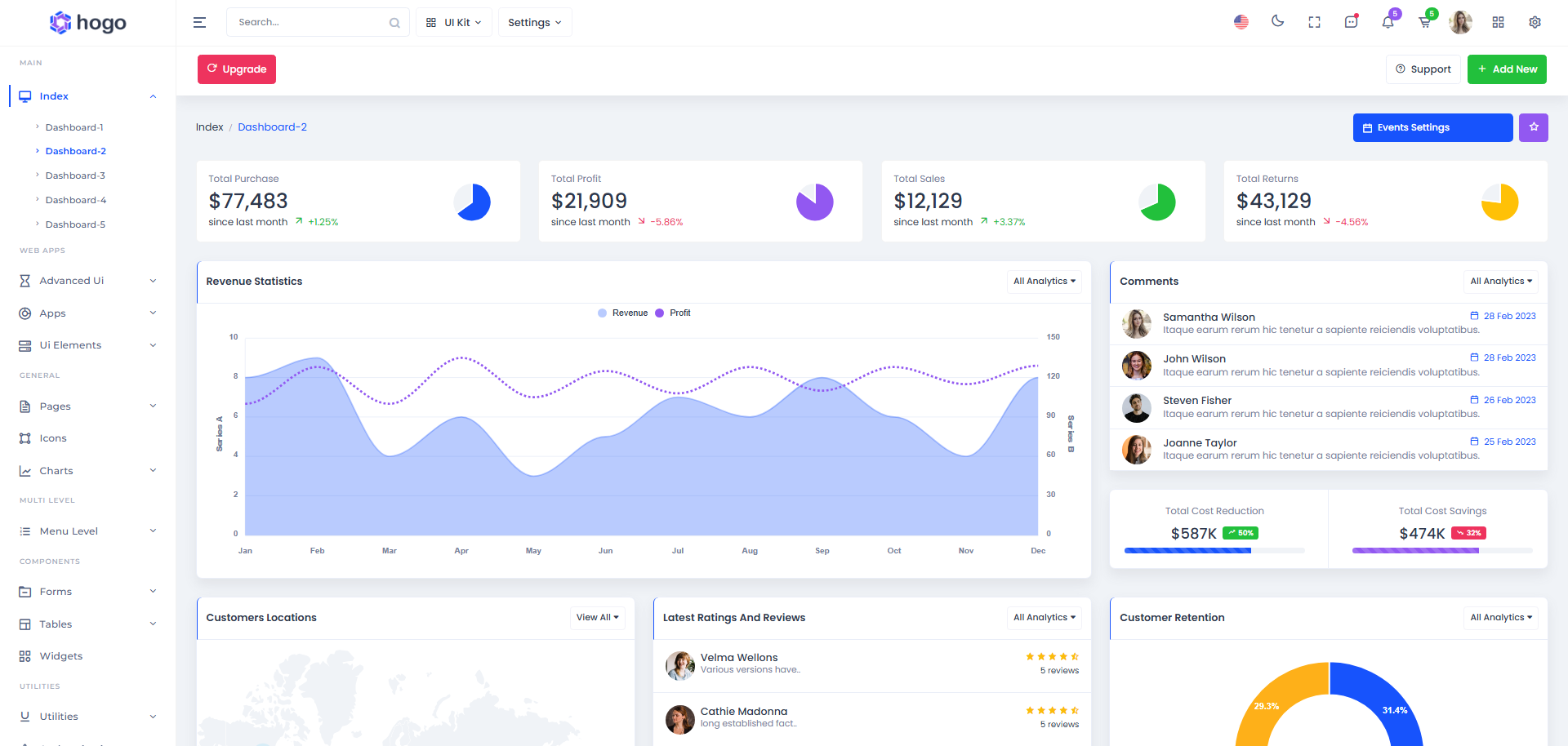
Task: Click the Tables sidebar icon
Action: coord(25,624)
